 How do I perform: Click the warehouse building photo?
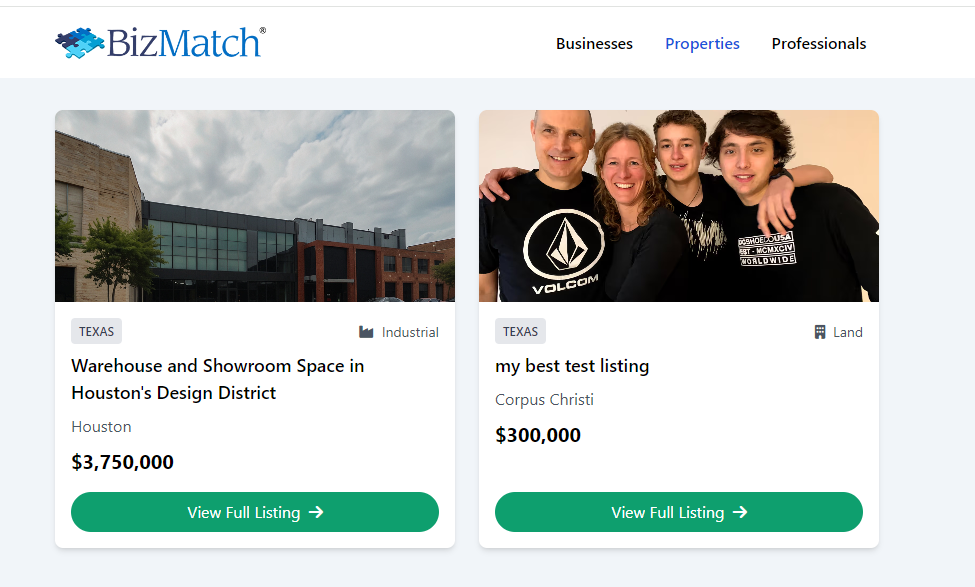coord(255,206)
